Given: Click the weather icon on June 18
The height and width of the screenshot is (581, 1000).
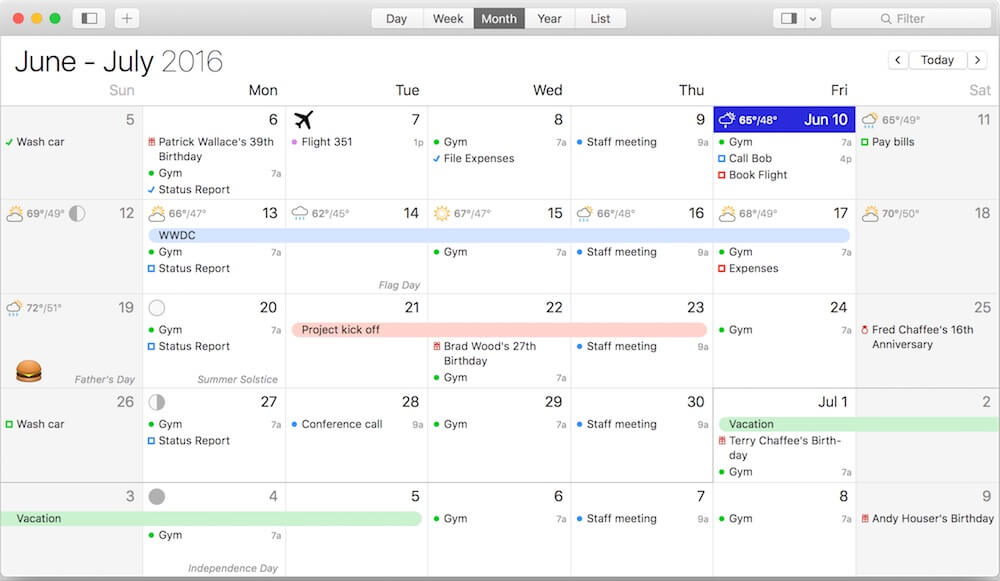Looking at the screenshot, I should [869, 214].
